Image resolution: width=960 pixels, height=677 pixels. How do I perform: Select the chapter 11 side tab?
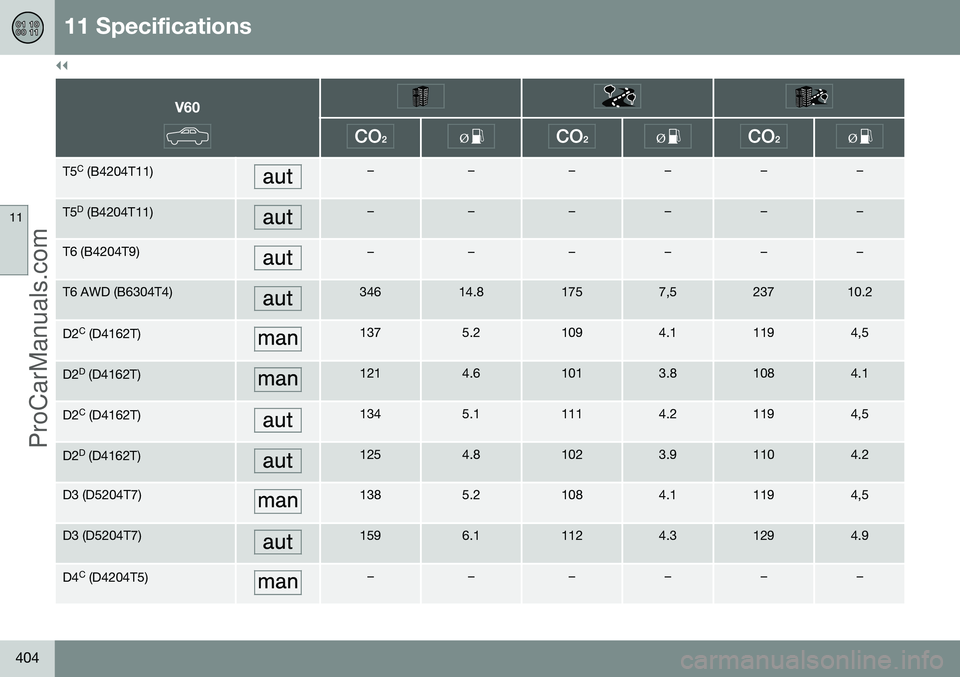14,240
